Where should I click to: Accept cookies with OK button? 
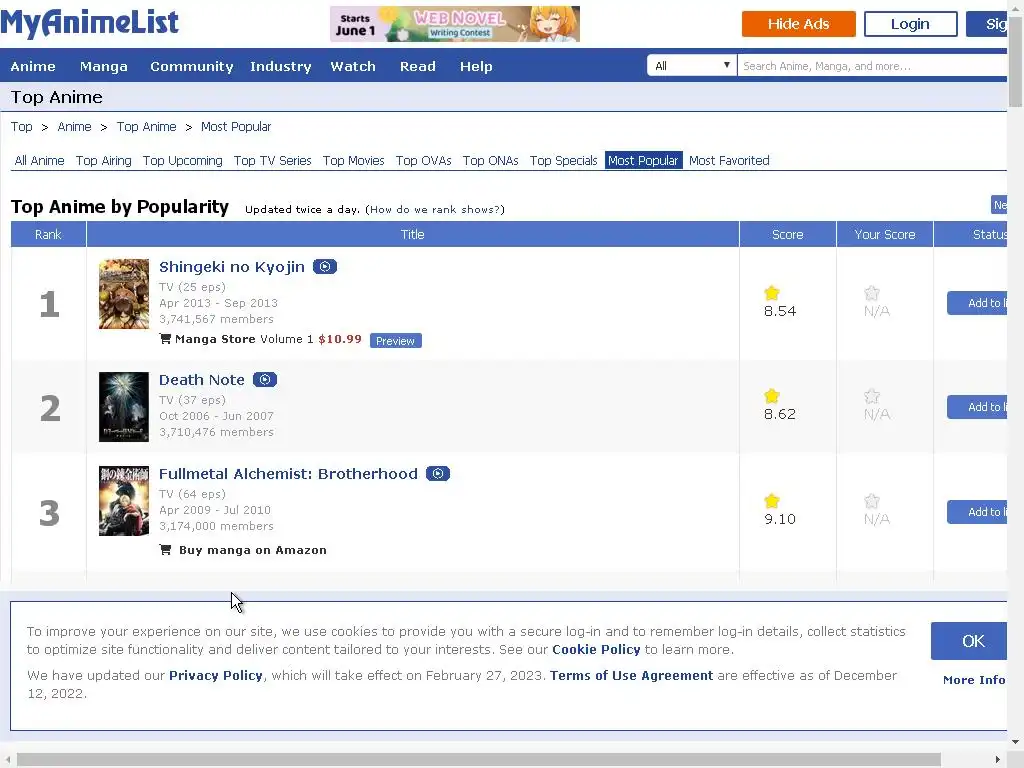click(969, 641)
